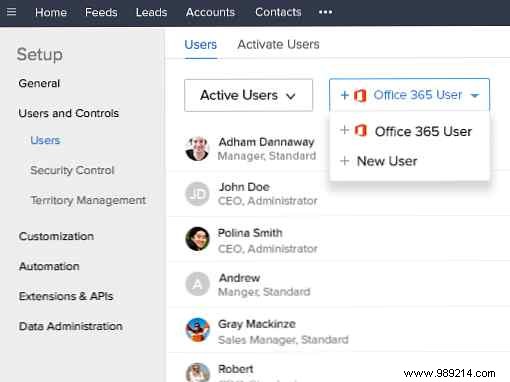Select Users in the sidebar
Image resolution: width=510 pixels, height=382 pixels.
(x=45, y=140)
